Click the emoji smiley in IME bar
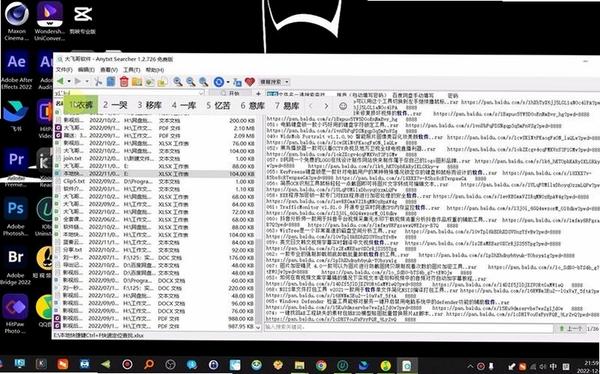This screenshot has width=600, height=374. coord(343,106)
